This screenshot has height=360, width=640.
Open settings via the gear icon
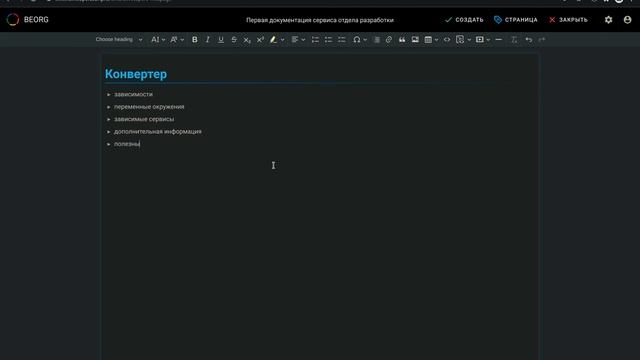click(608, 20)
